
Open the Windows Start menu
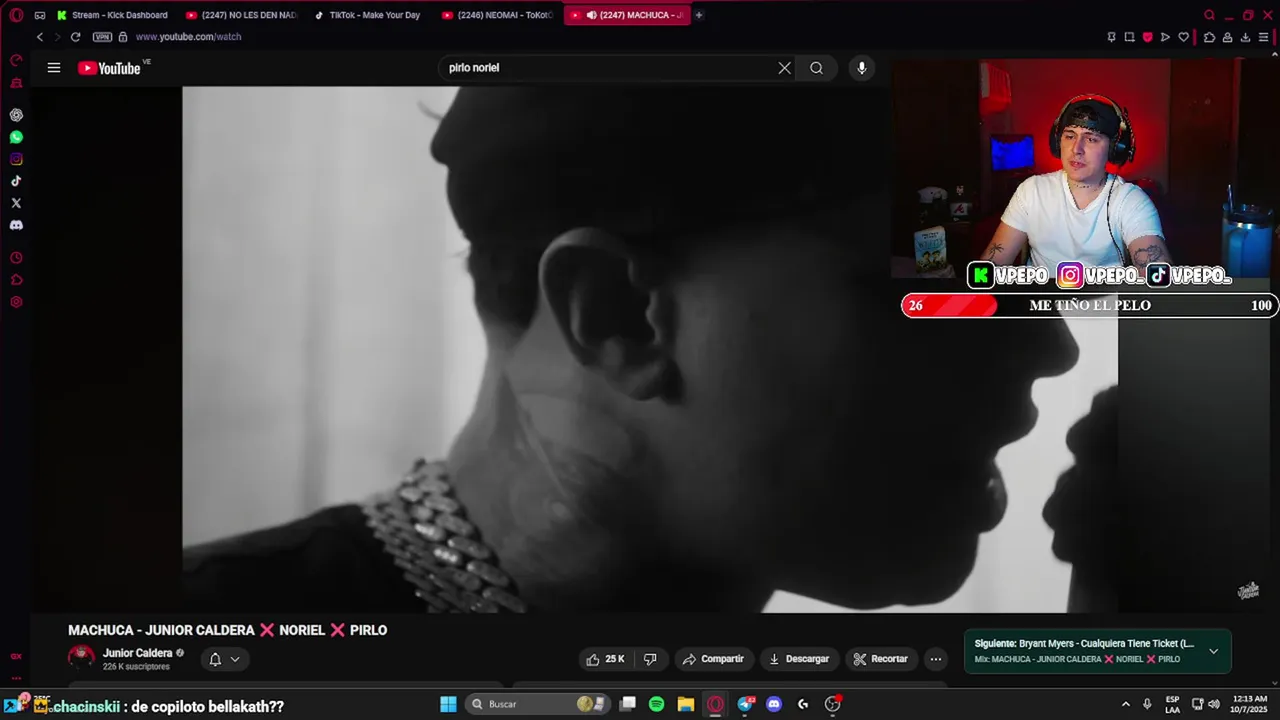point(449,704)
